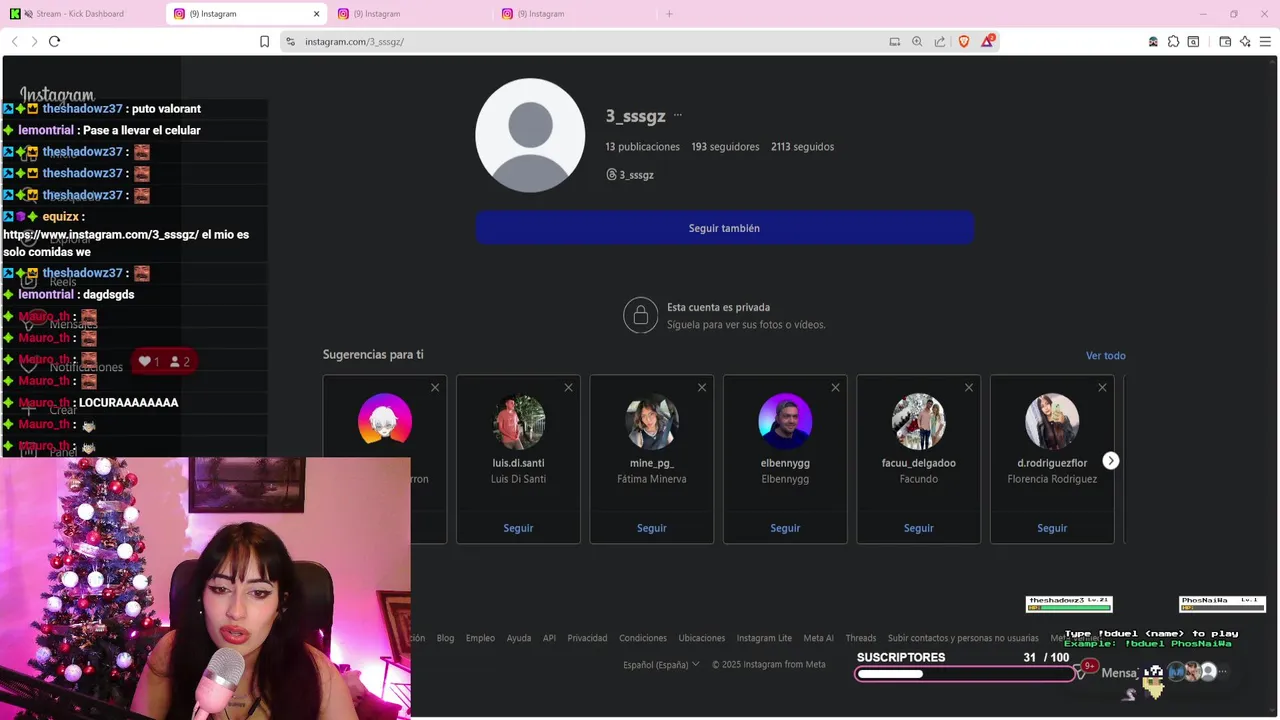Open the Empleo footer link
1280x720 pixels.
tap(480, 638)
